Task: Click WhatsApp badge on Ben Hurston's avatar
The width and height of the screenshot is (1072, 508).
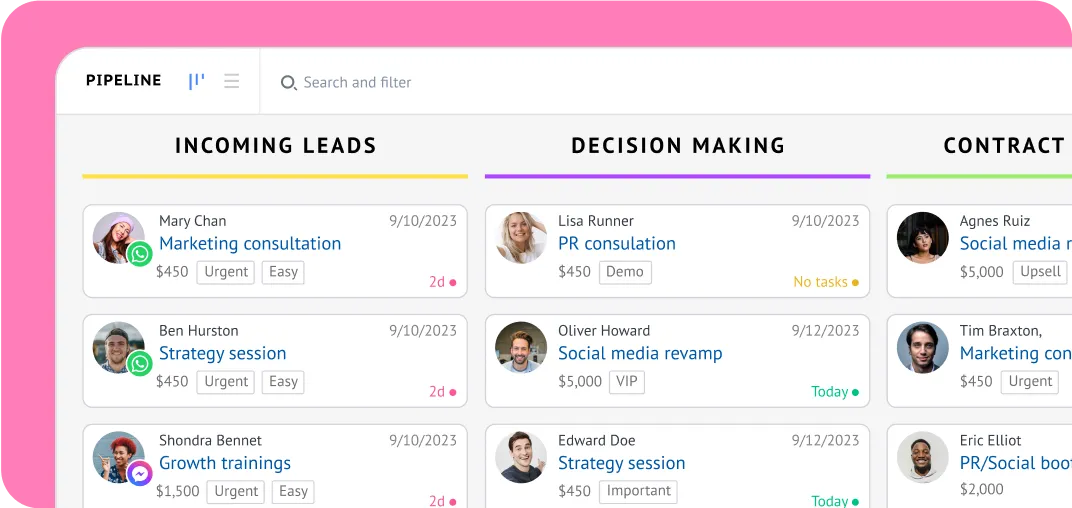Action: point(140,364)
